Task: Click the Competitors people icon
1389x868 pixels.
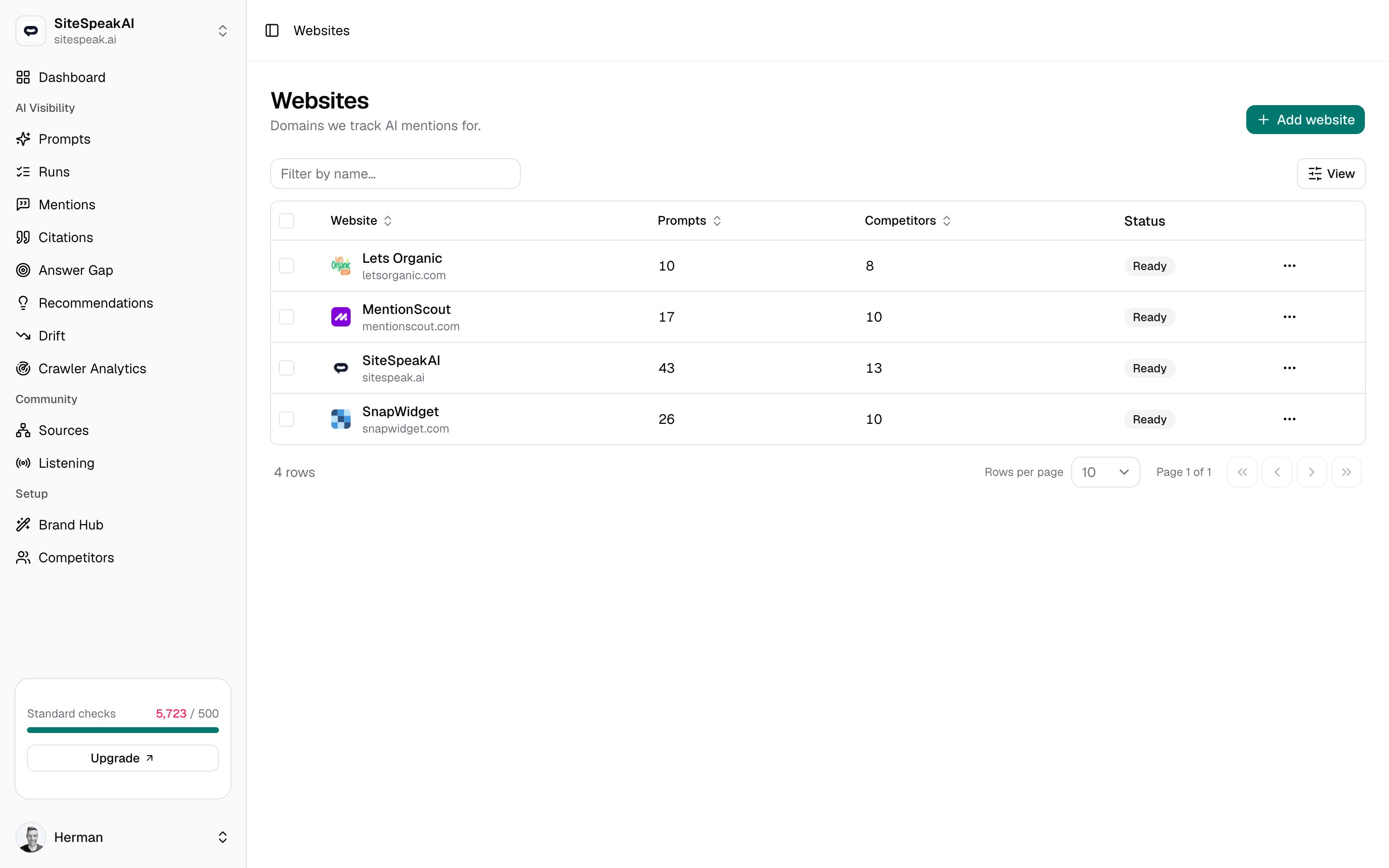Action: [x=23, y=557]
